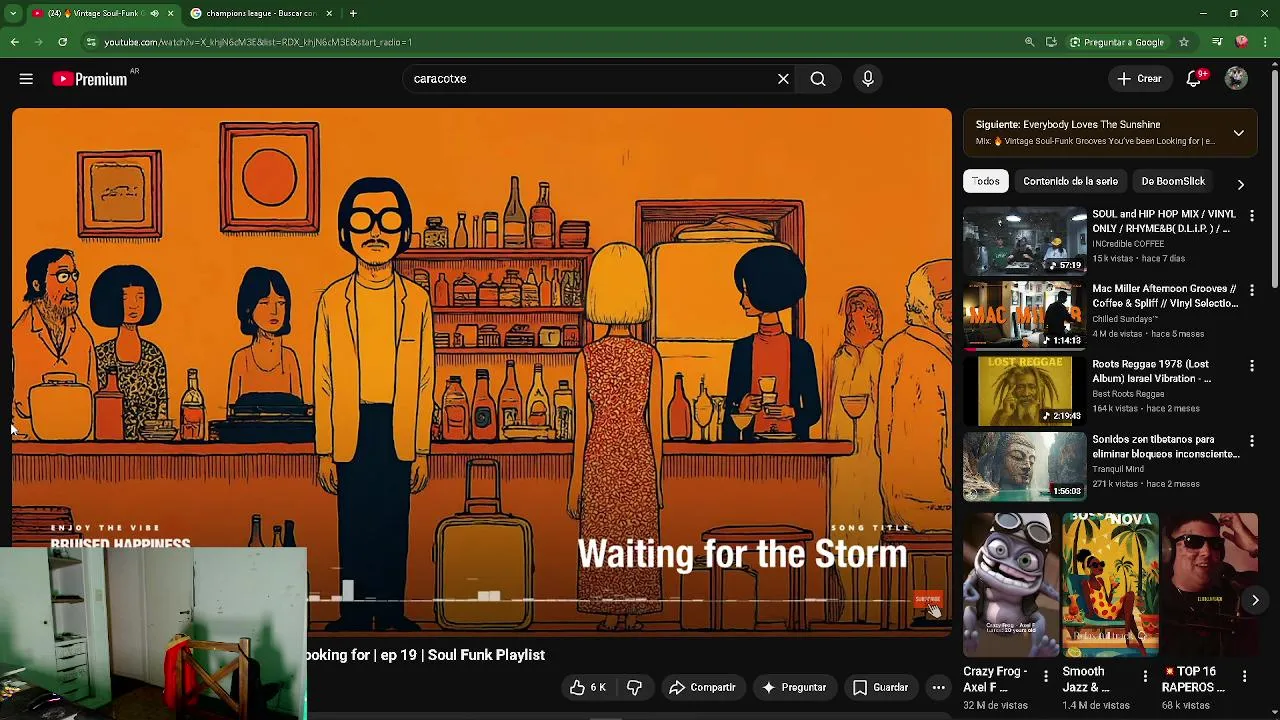The image size is (1280, 720).
Task: Open Chrome profile avatar in toolbar
Action: 1241,42
